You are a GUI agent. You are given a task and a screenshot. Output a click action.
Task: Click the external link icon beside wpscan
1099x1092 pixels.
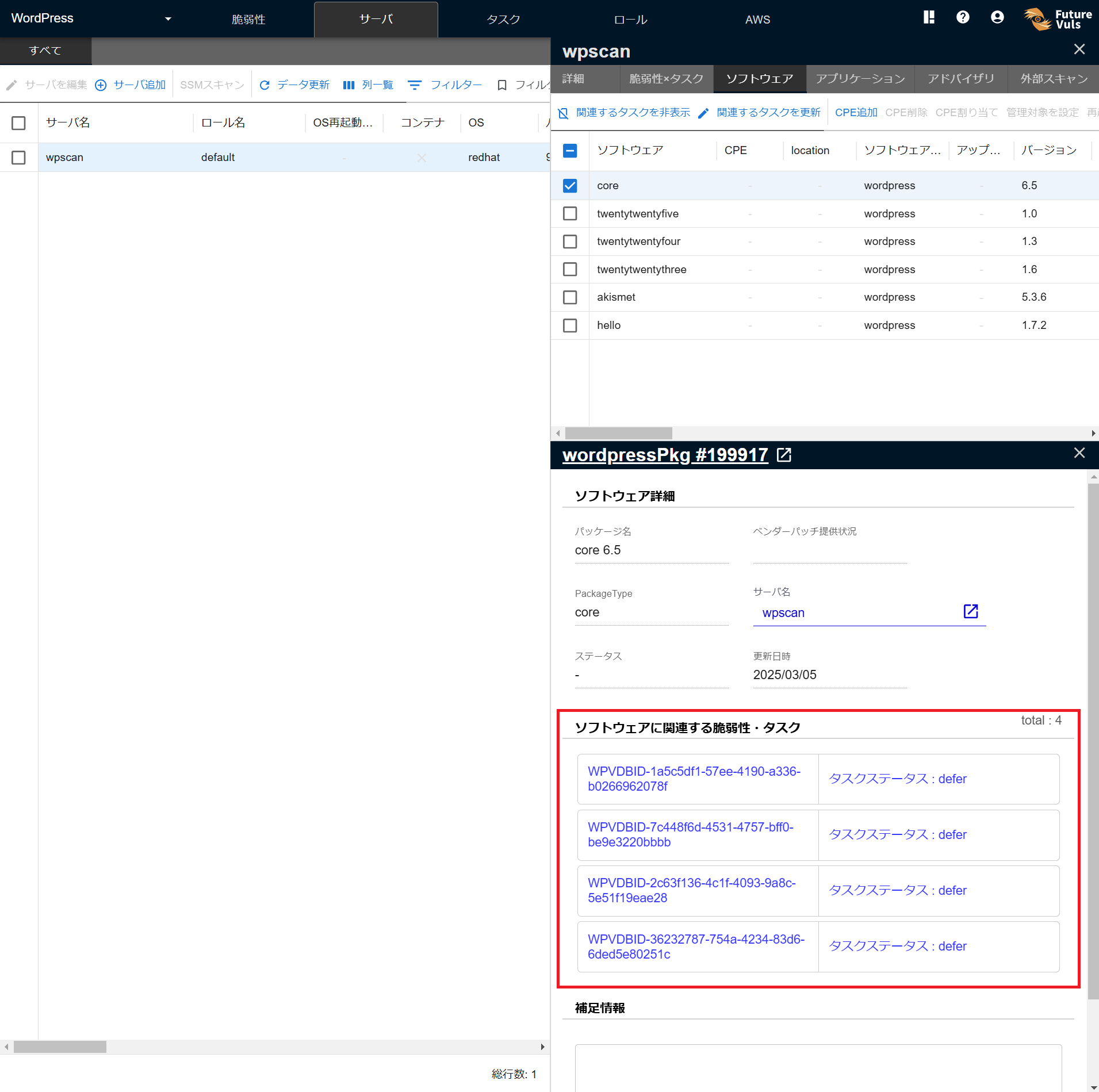tap(971, 611)
